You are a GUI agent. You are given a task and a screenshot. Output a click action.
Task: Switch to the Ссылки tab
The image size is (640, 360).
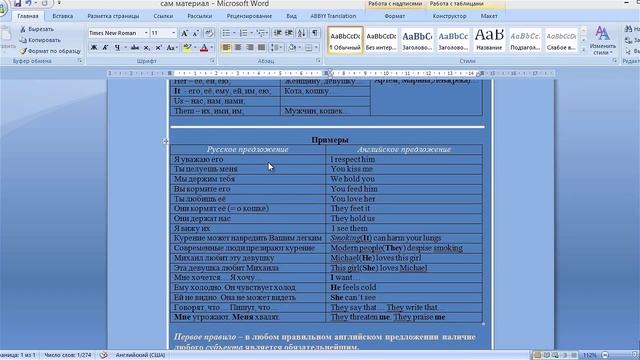coord(163,16)
